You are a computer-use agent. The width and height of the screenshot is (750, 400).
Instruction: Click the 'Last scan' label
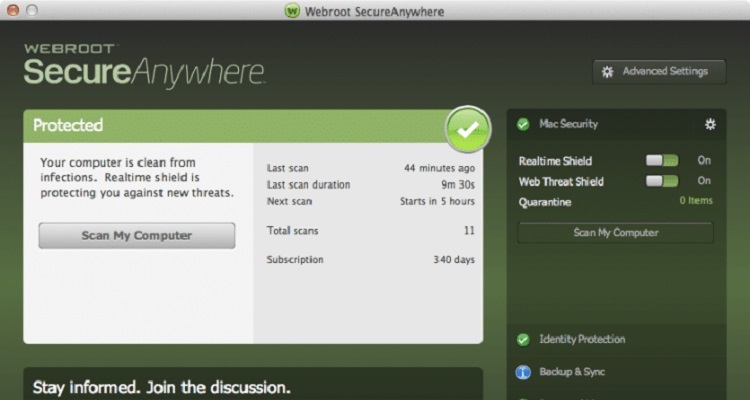287,168
